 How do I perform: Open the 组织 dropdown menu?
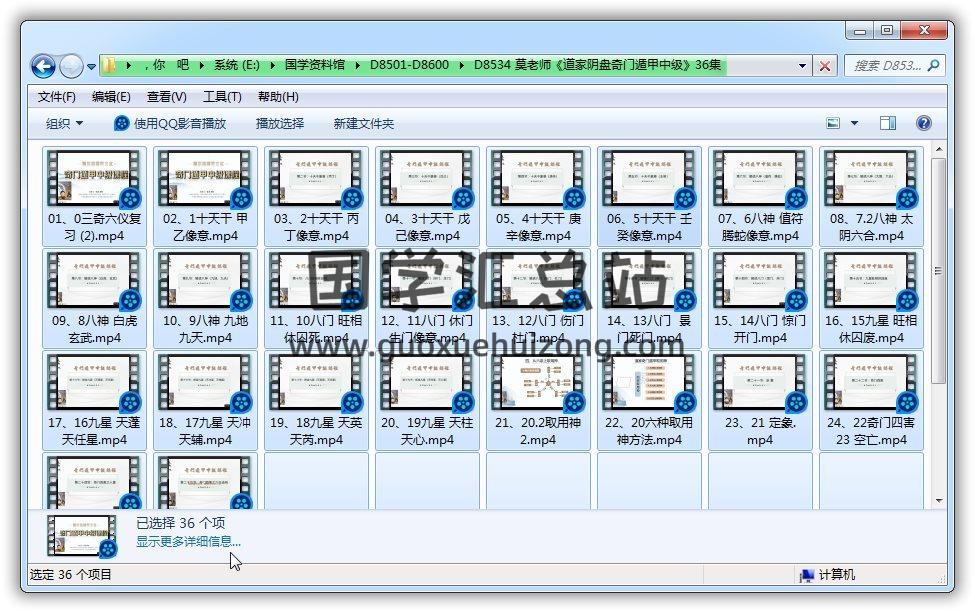click(65, 123)
